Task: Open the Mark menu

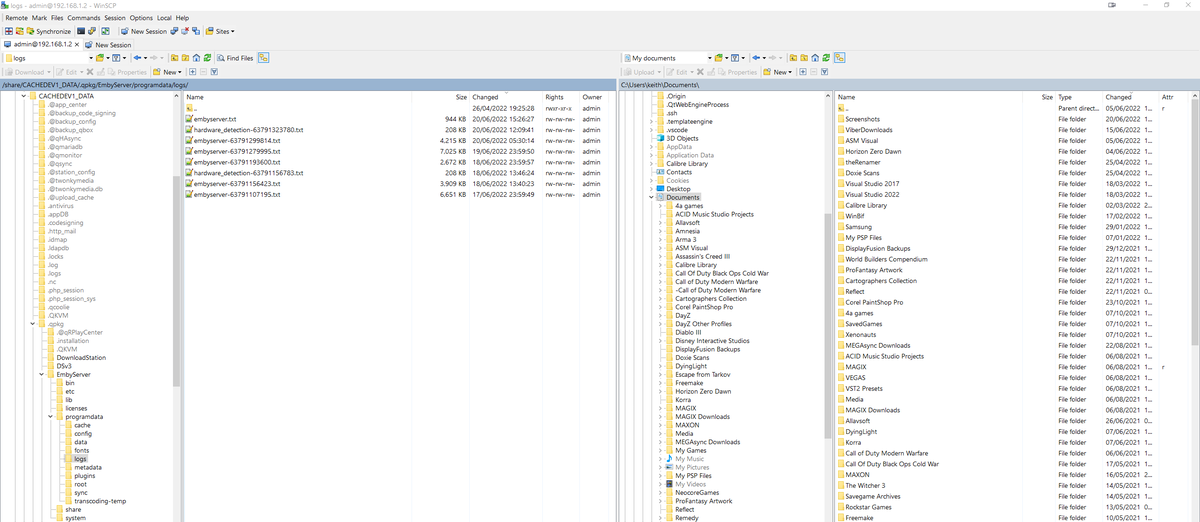Action: pos(39,18)
